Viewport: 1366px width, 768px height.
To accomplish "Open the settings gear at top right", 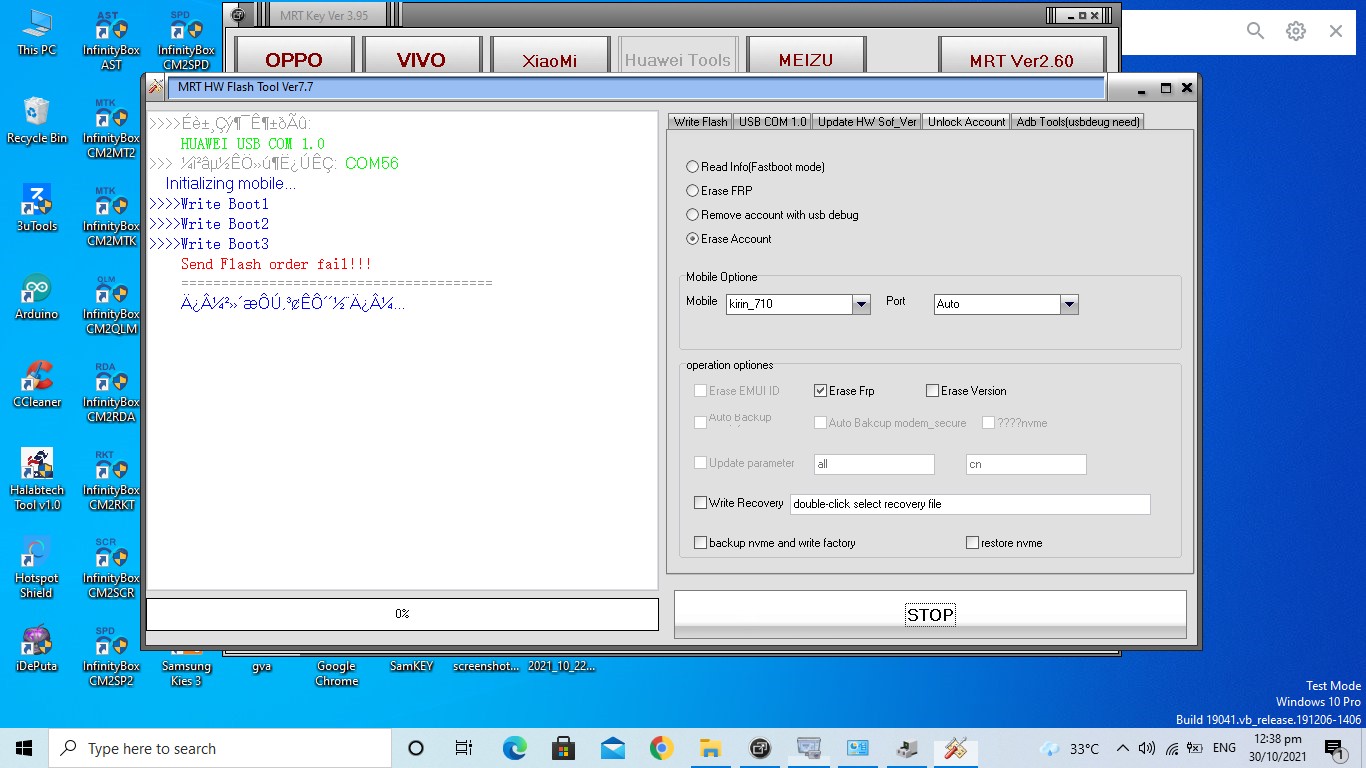I will pyautogui.click(x=1296, y=31).
